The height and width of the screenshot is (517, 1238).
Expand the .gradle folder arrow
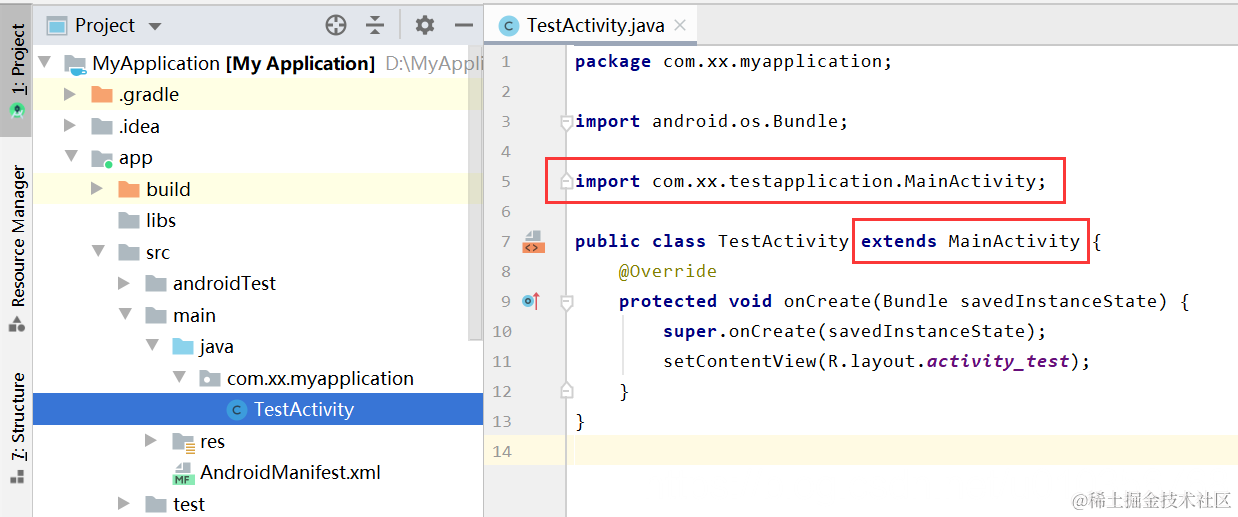point(70,95)
